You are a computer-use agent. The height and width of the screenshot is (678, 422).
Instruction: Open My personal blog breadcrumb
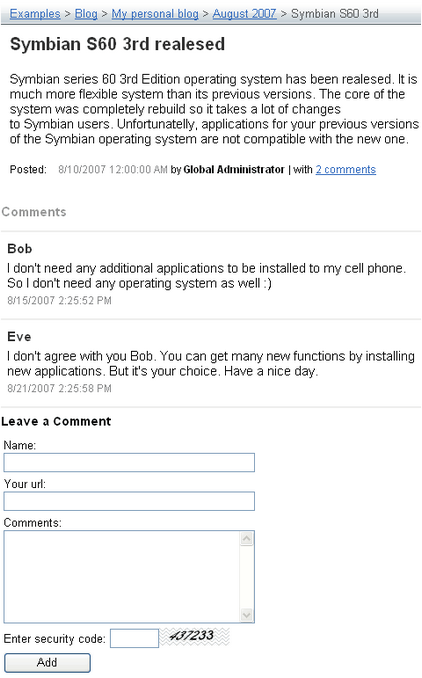(155, 14)
